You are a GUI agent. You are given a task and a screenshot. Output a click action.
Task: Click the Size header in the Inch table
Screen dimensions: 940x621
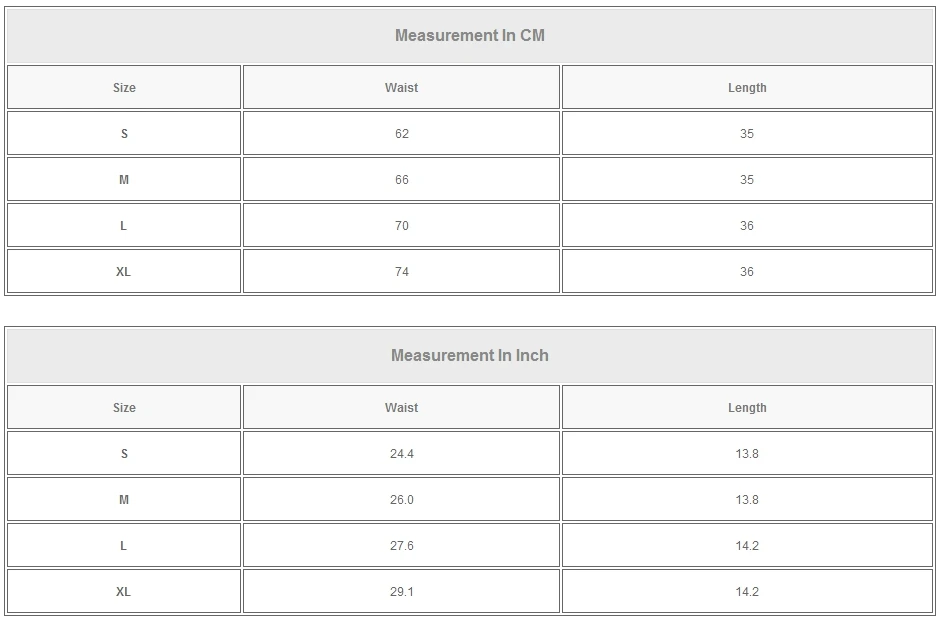pyautogui.click(x=124, y=408)
